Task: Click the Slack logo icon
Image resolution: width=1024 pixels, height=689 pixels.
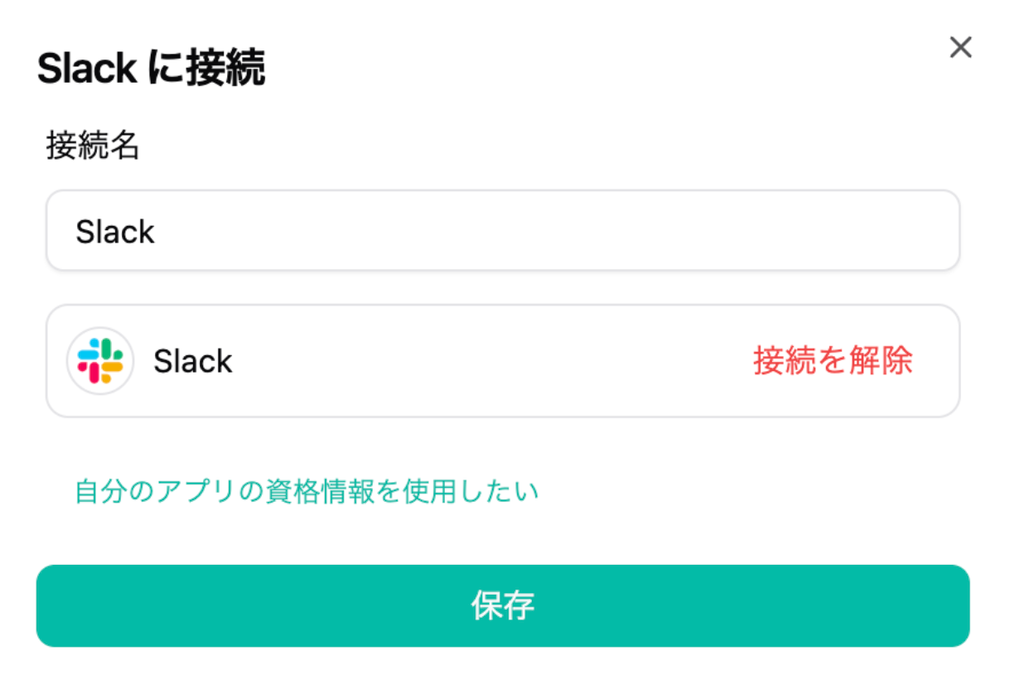Action: [100, 361]
